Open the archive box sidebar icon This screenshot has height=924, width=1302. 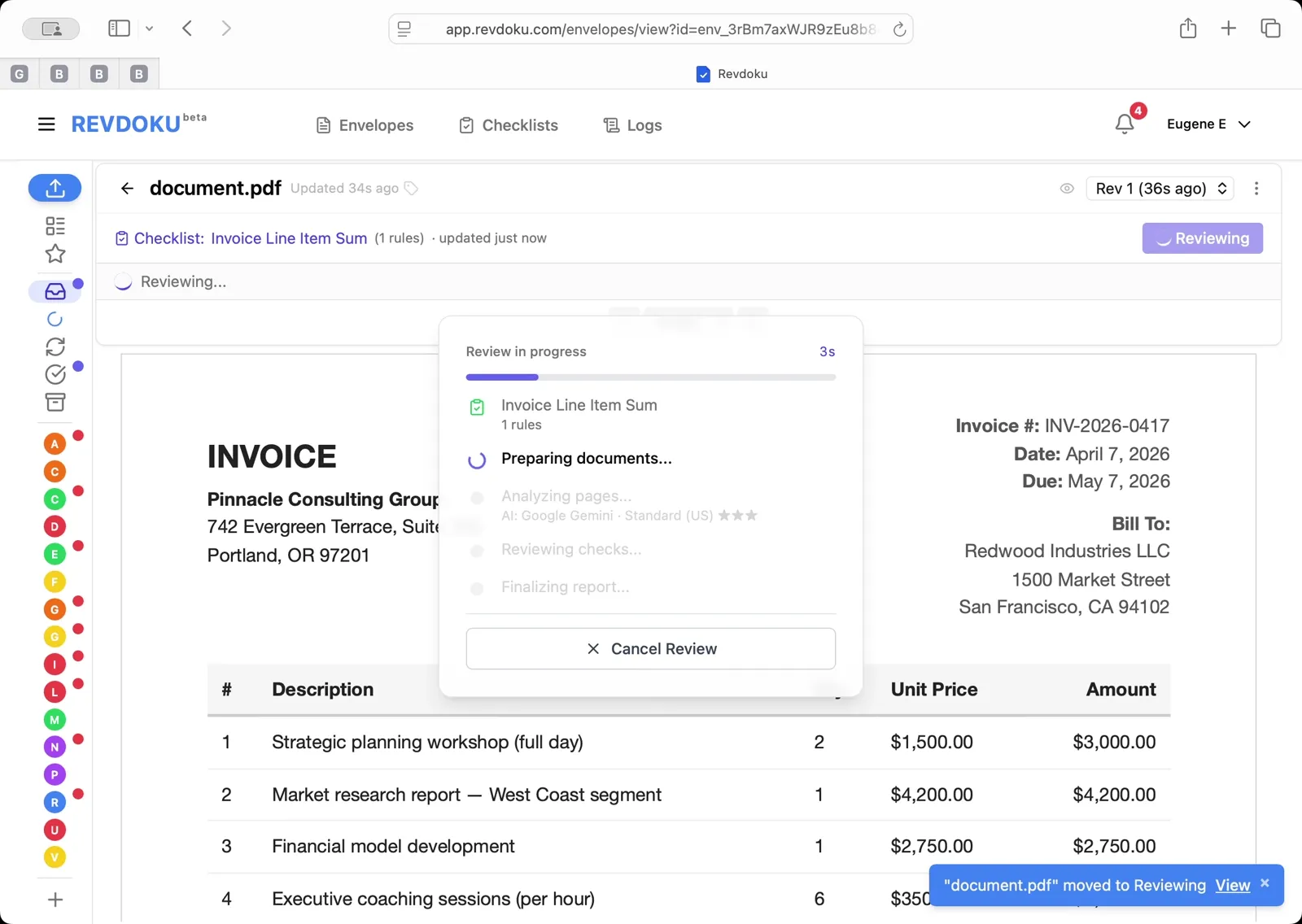click(55, 402)
